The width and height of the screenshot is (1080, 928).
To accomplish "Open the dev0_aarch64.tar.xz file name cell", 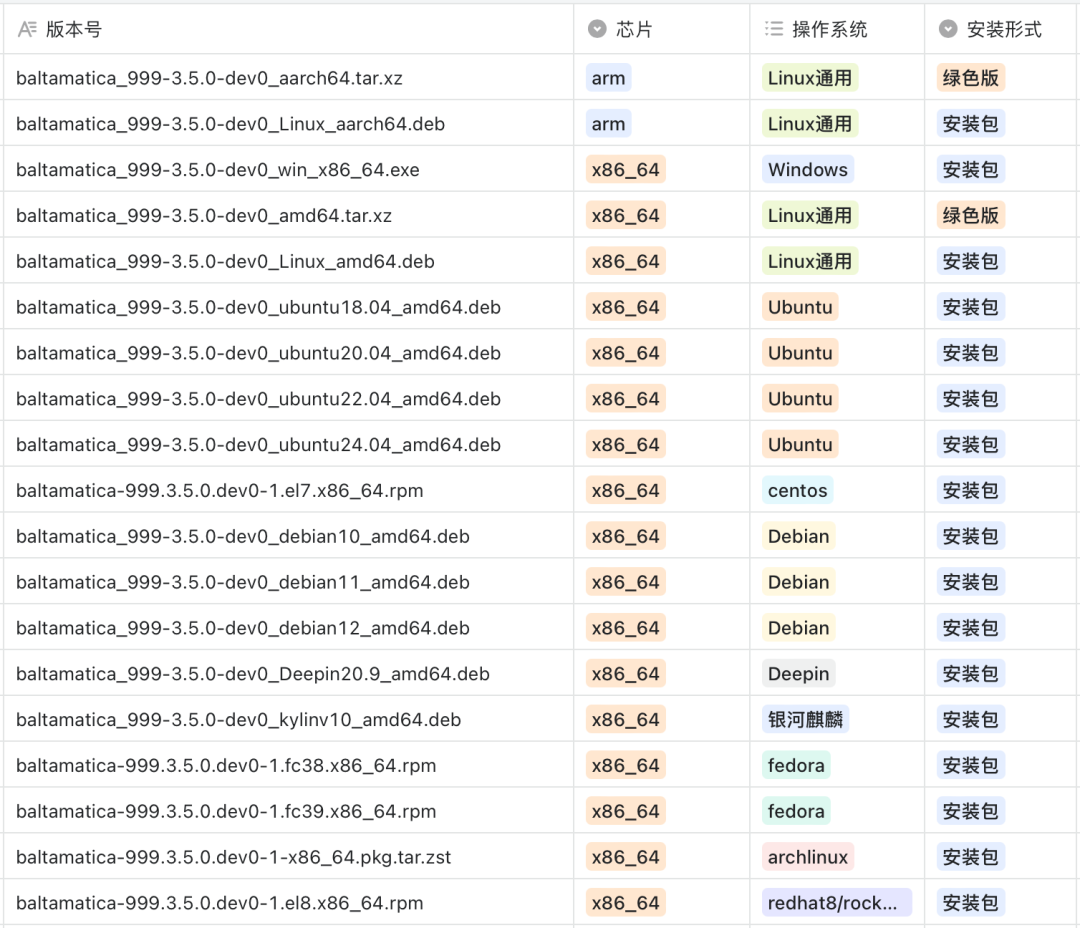I will pyautogui.click(x=209, y=78).
